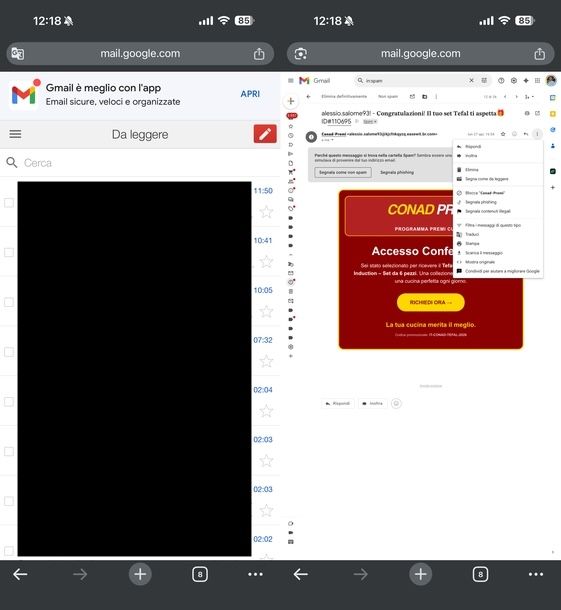Select checkbox of the 11:50 email
Image resolution: width=561 pixels, height=610 pixels.
[x=9, y=203]
